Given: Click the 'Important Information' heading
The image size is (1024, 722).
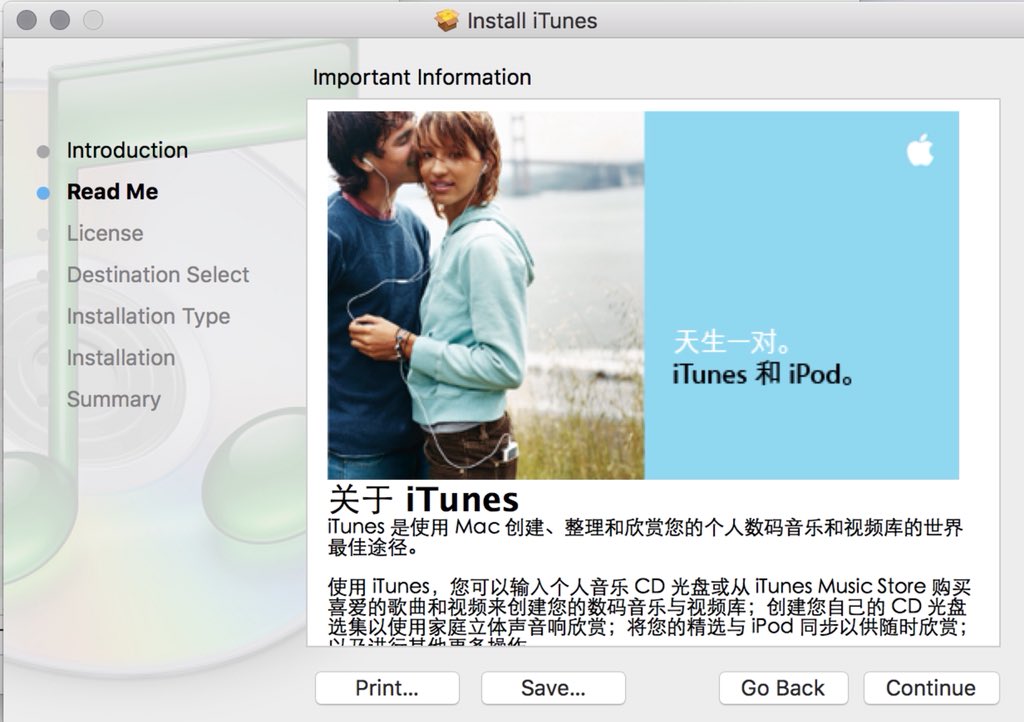Looking at the screenshot, I should (422, 77).
